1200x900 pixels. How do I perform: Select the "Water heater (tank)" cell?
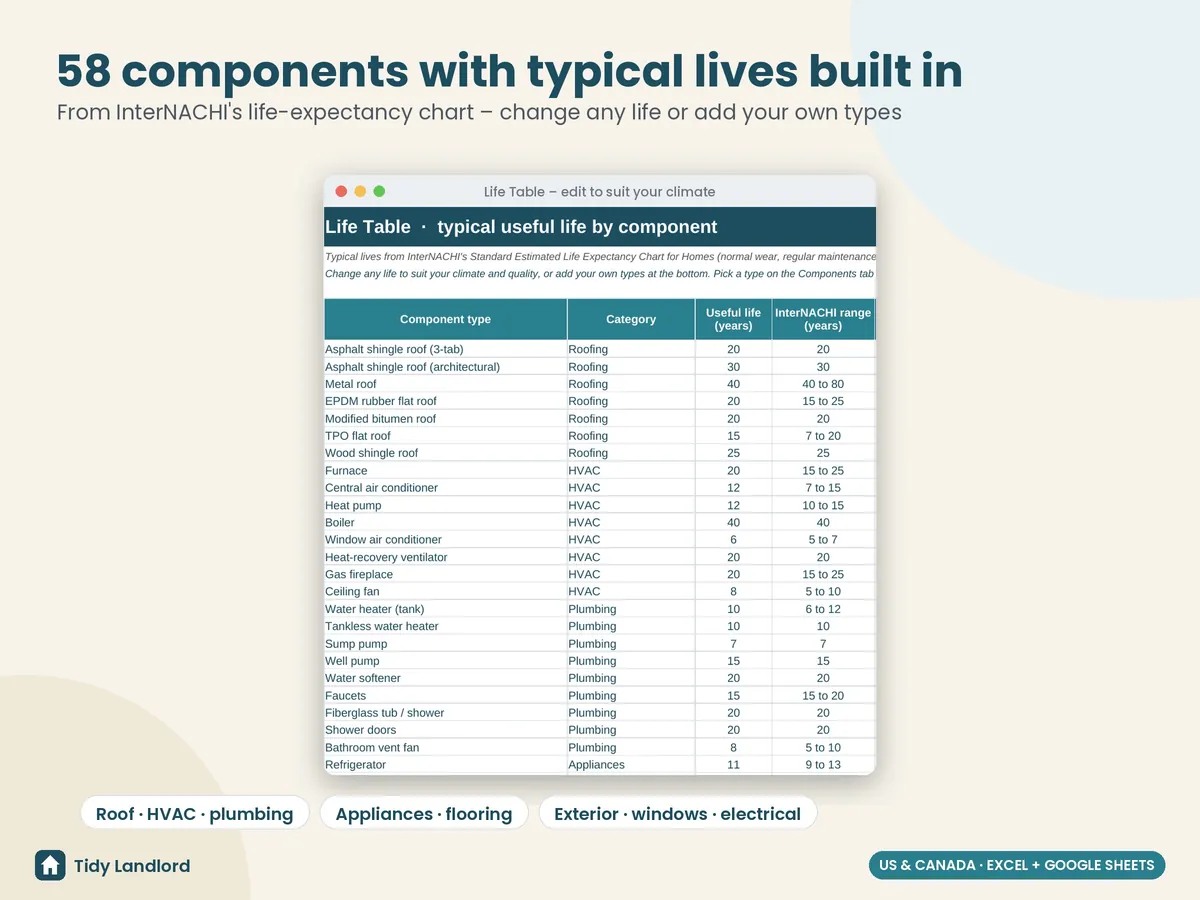pyautogui.click(x=446, y=609)
